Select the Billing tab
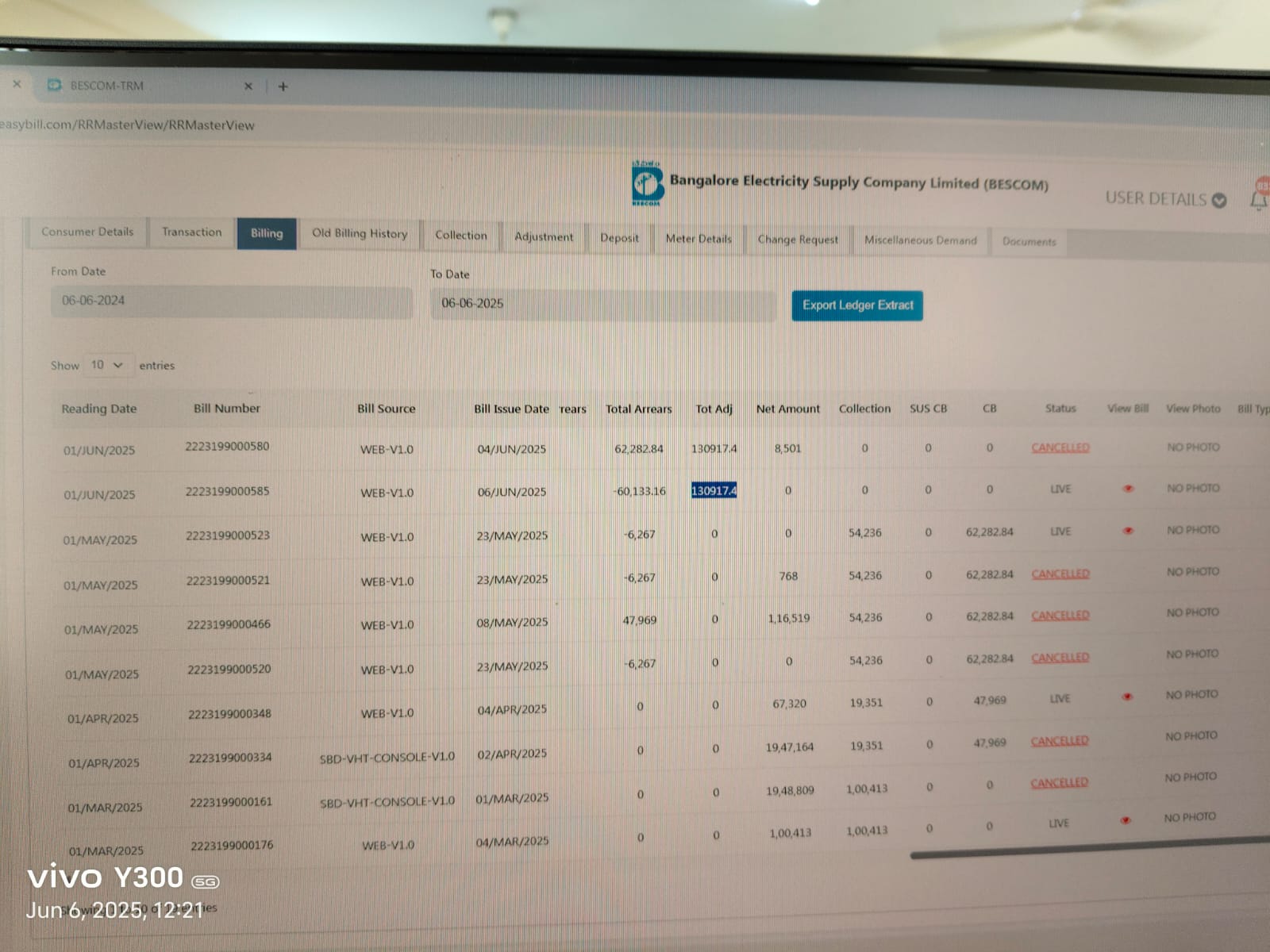1270x952 pixels. [267, 233]
